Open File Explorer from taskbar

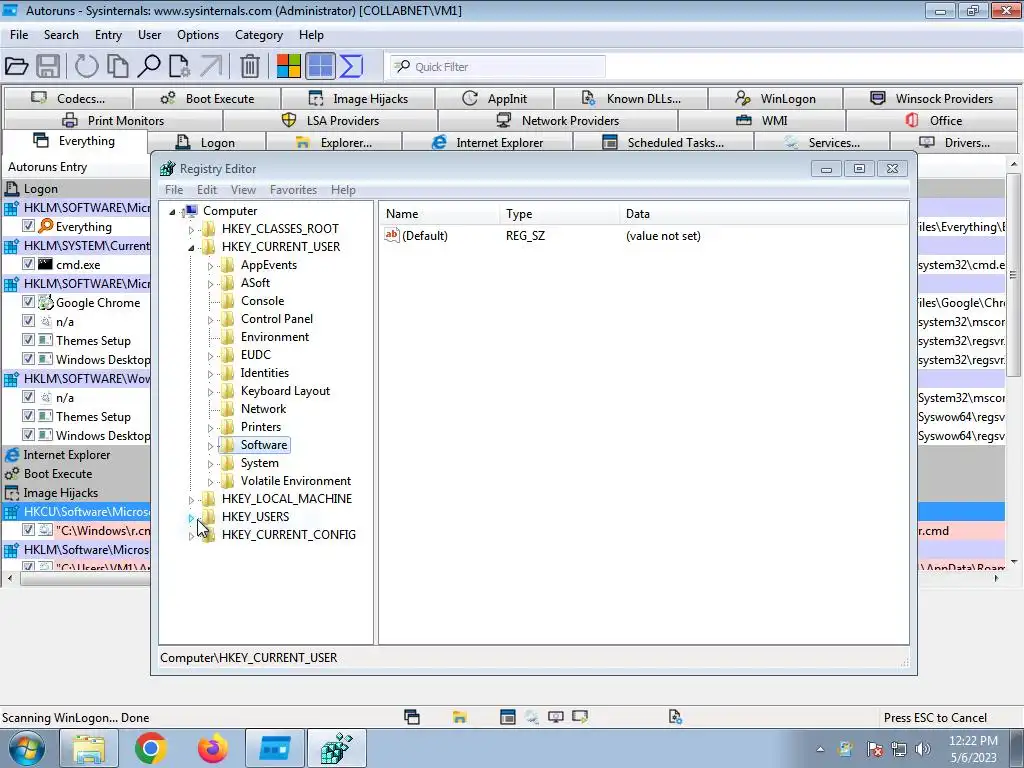pos(89,748)
